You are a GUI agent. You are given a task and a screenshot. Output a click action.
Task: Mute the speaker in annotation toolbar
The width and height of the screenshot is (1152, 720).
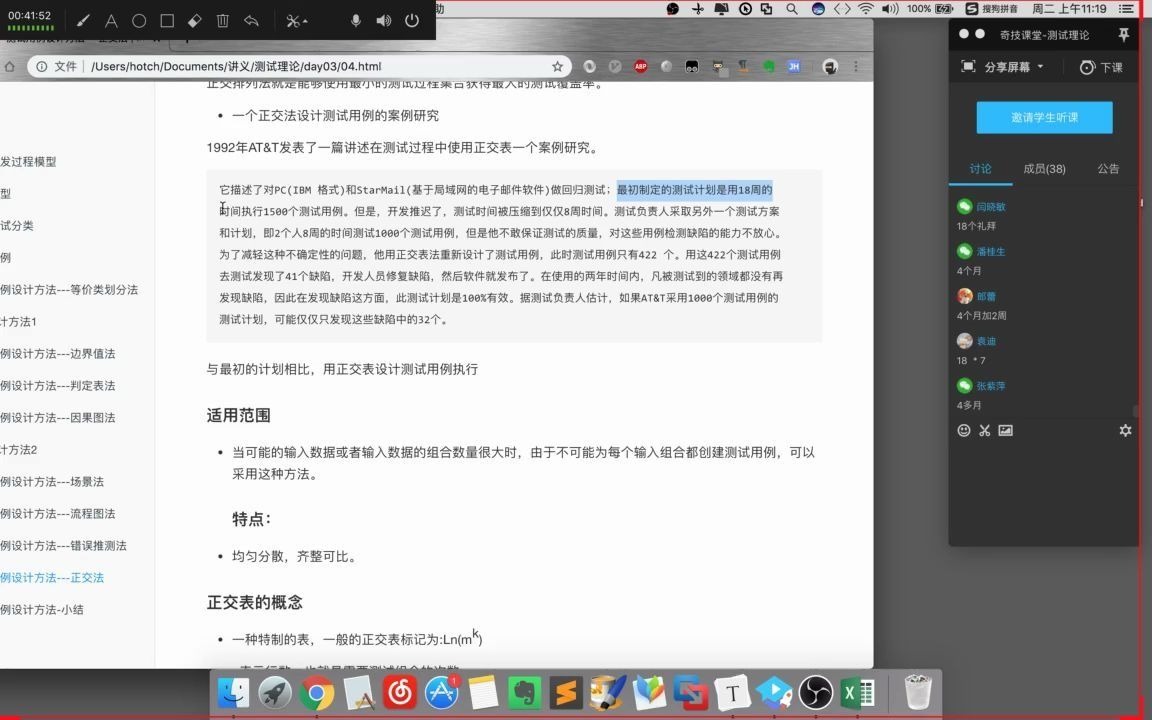tap(383, 20)
